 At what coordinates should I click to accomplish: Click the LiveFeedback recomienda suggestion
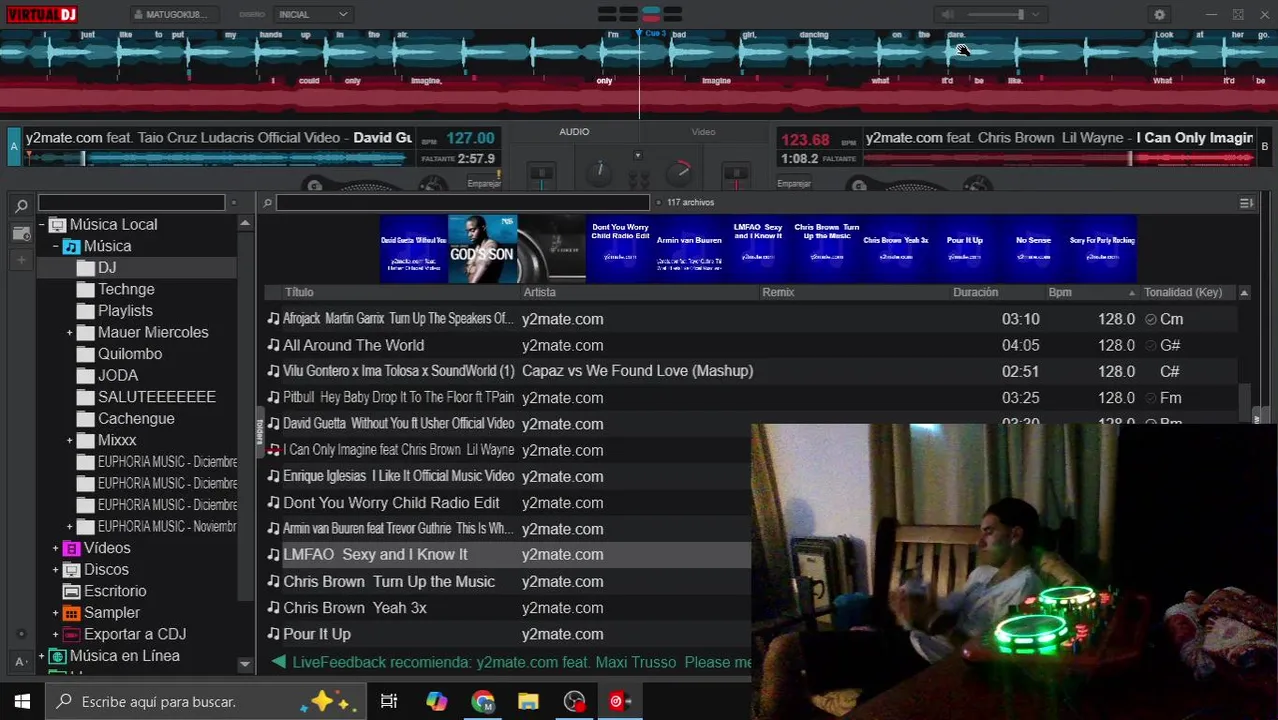521,662
